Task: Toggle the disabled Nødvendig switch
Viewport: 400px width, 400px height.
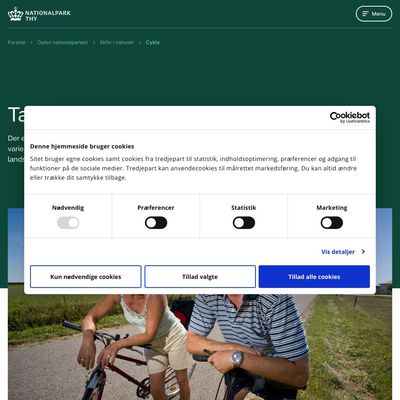Action: coord(68,223)
